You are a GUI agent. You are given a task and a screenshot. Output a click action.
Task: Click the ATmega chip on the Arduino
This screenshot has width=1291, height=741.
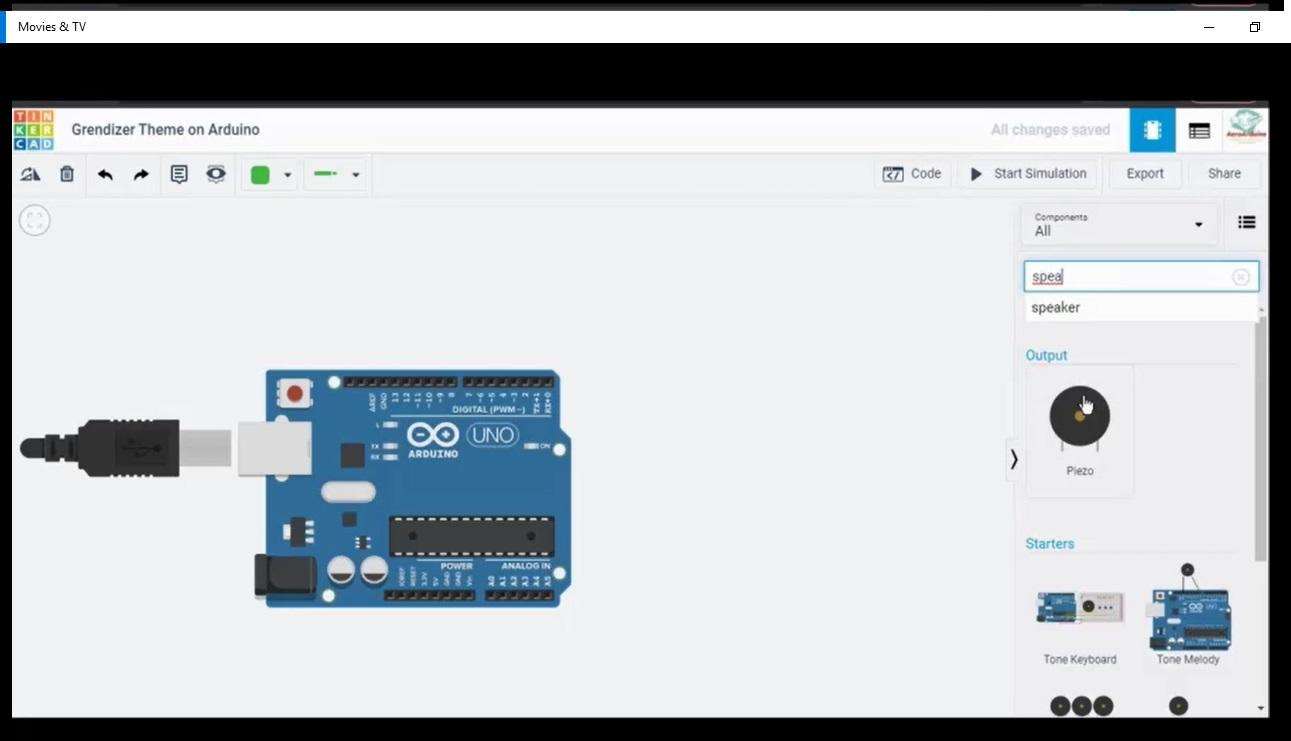click(471, 537)
